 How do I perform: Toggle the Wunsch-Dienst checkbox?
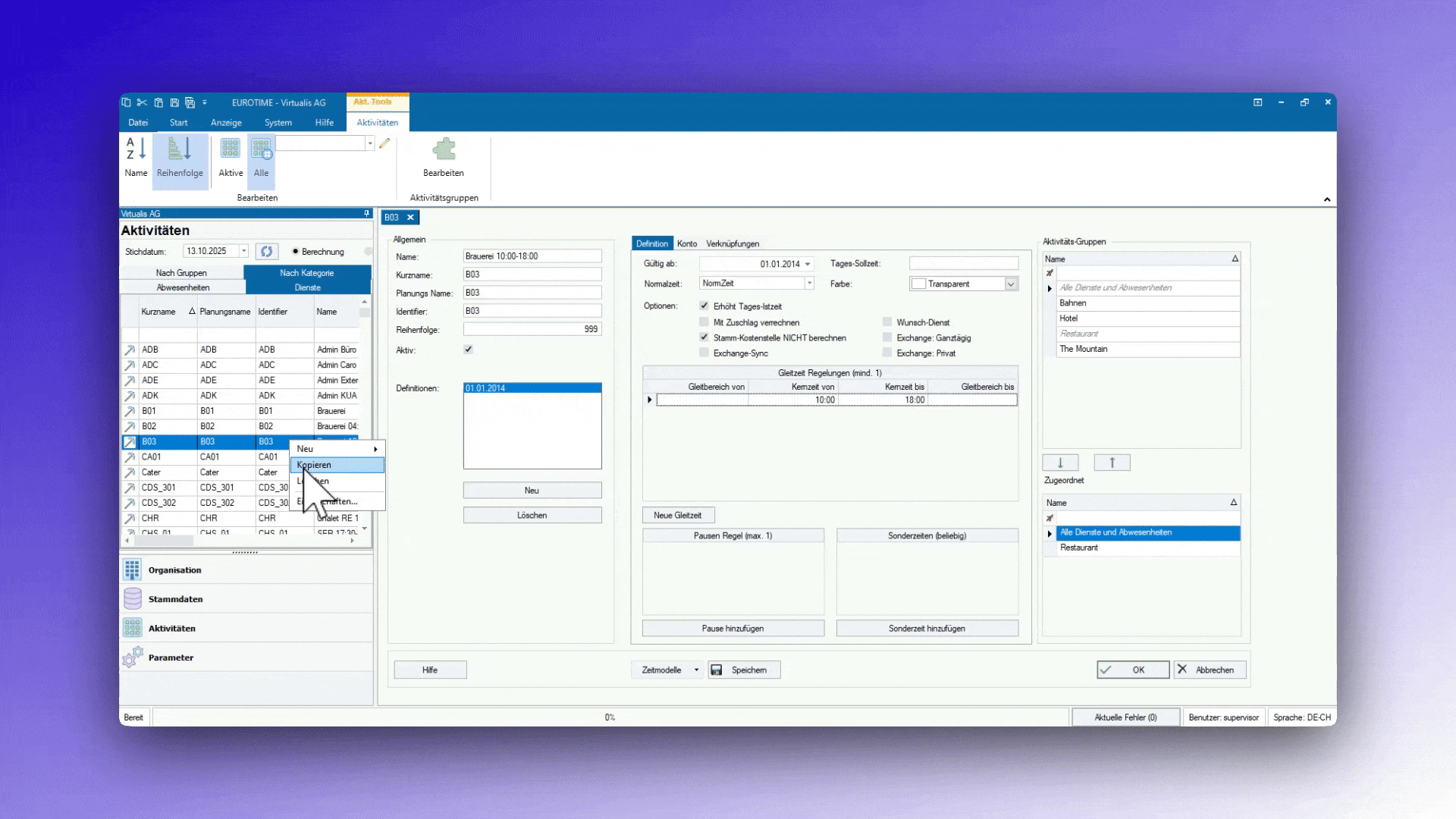point(887,322)
